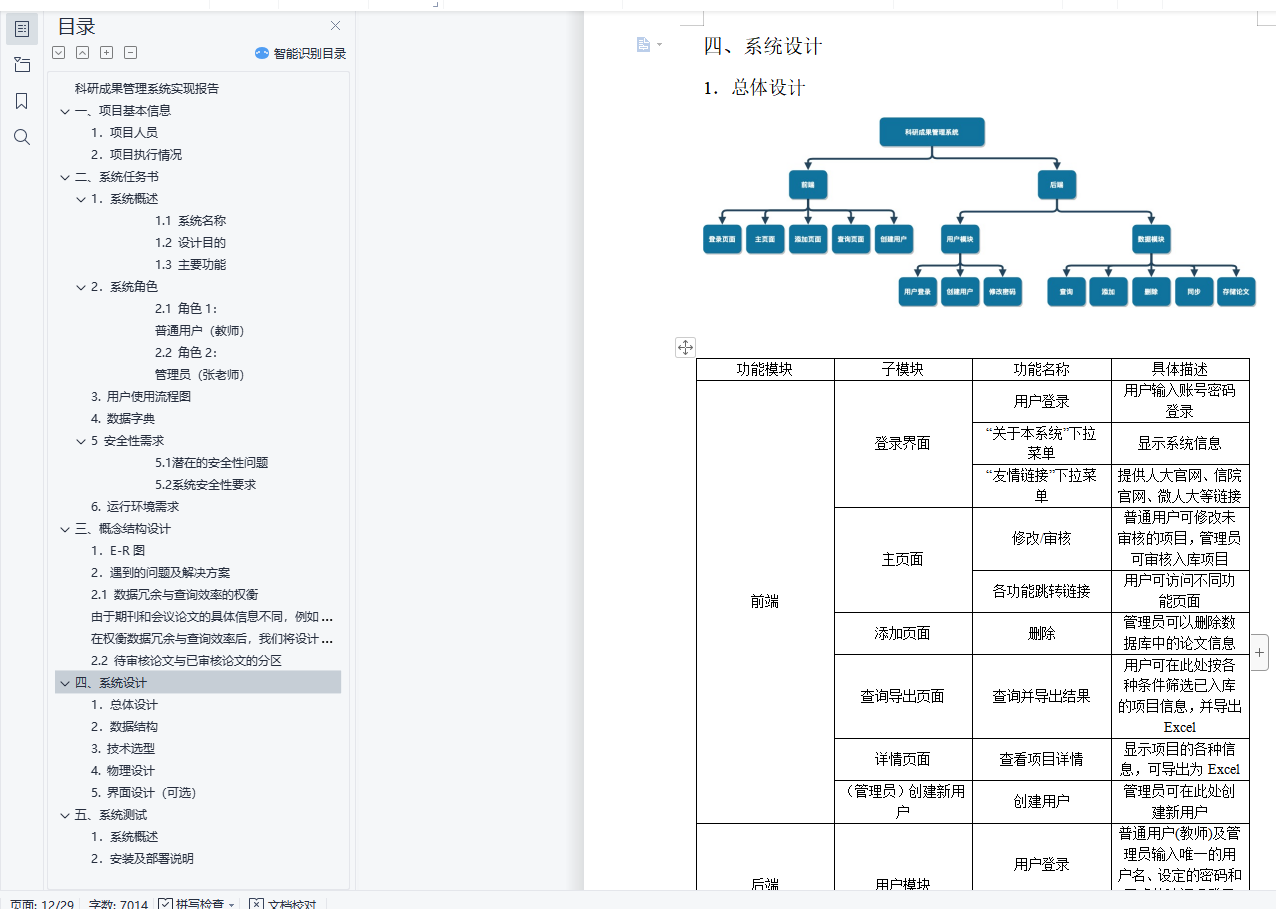The image size is (1276, 909).
Task: Select 2.2 待审核论文与已审核论文的分区 entry
Action: coord(187,660)
